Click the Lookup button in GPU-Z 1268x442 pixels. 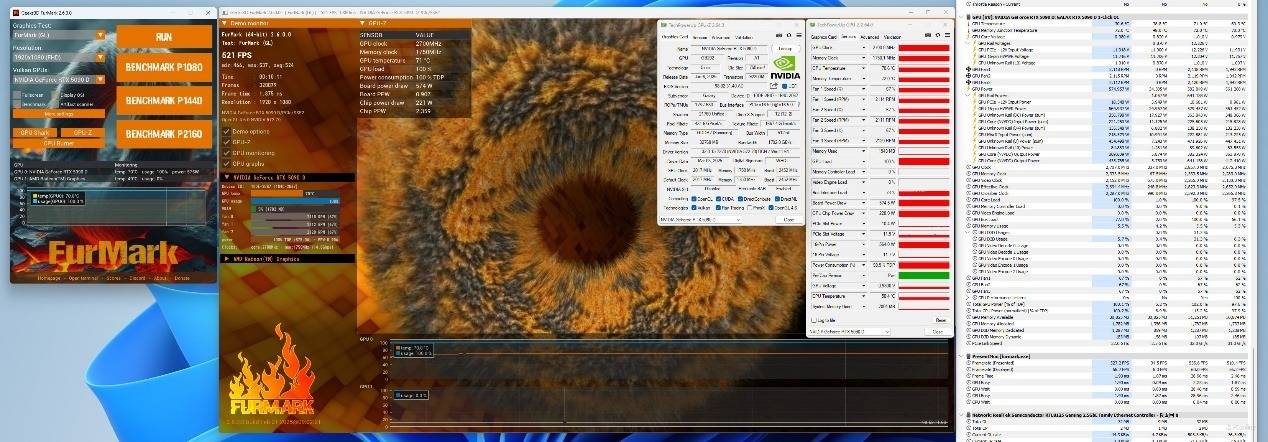(784, 48)
